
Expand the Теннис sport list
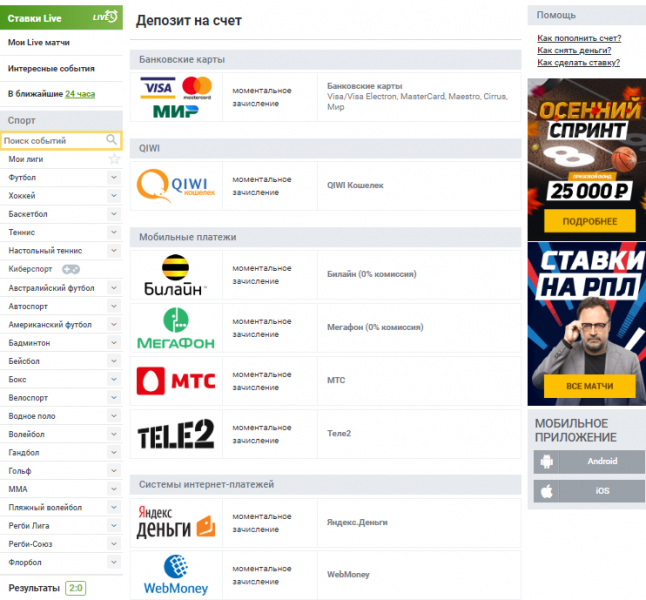(x=114, y=232)
